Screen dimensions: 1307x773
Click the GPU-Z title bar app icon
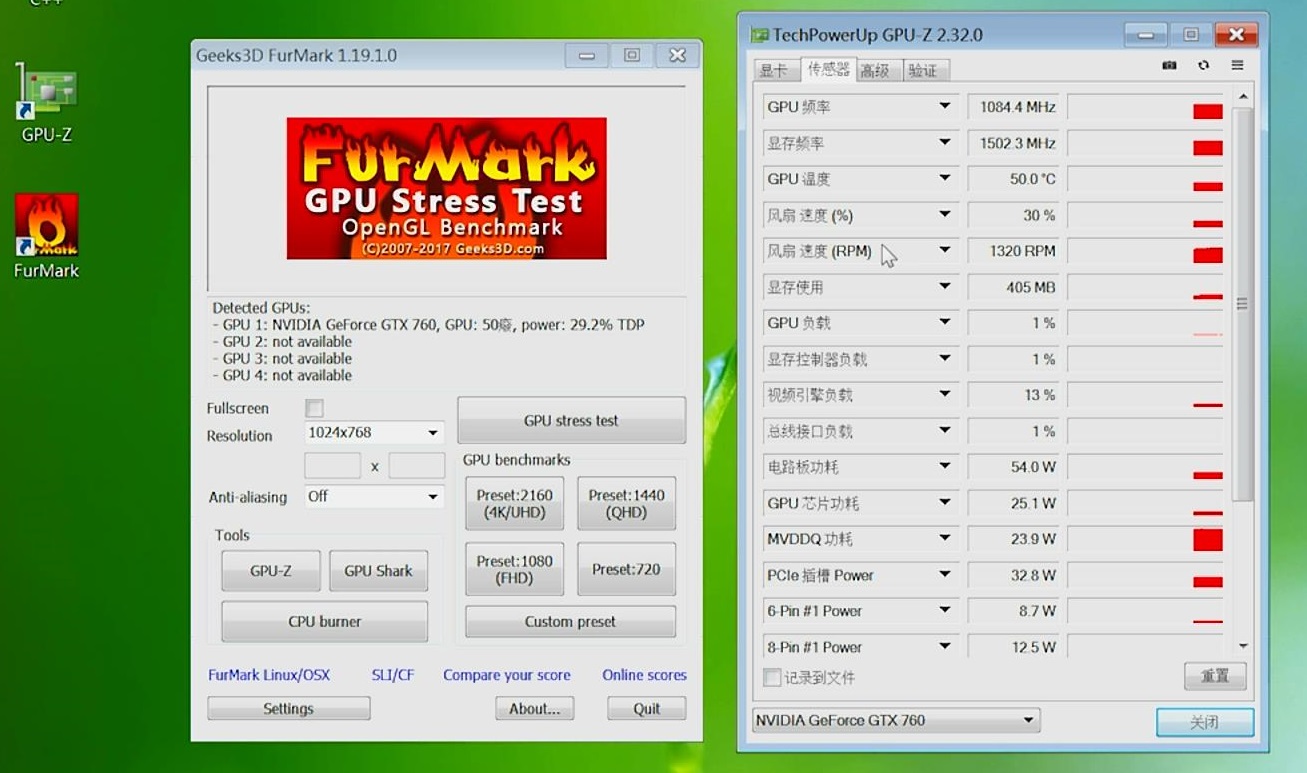tap(760, 36)
